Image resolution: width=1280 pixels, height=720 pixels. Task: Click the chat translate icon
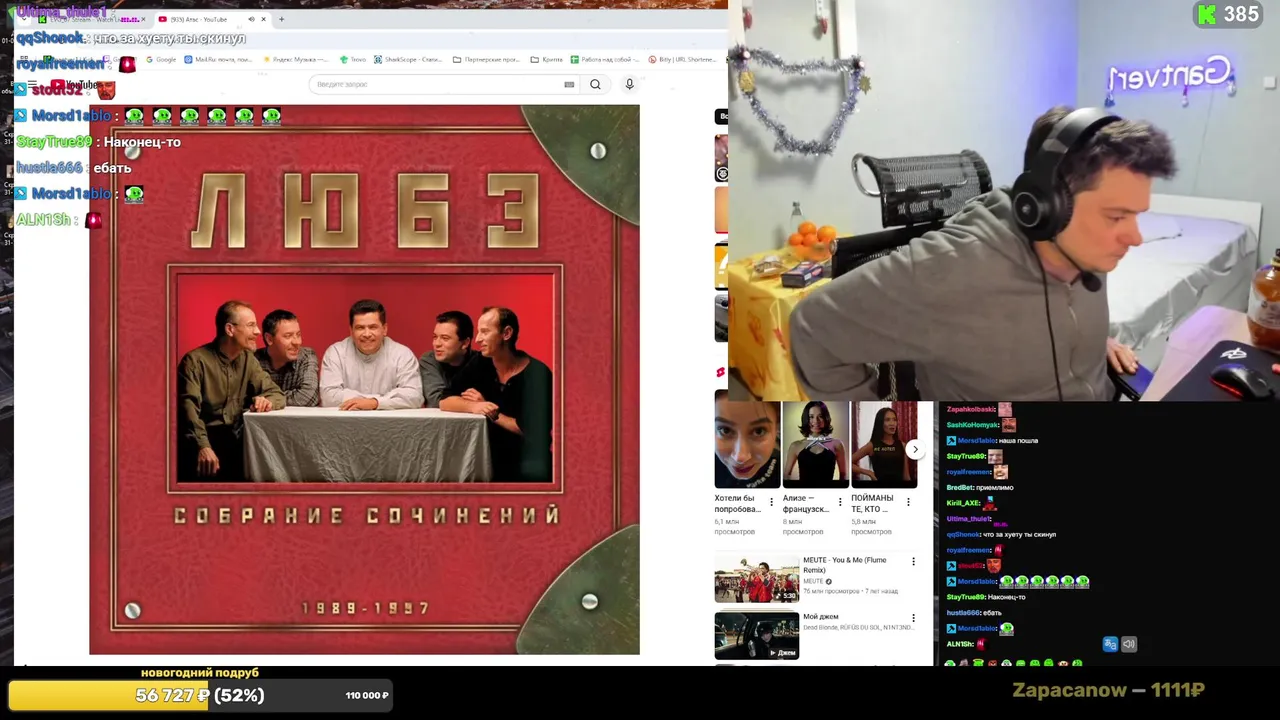click(1110, 644)
